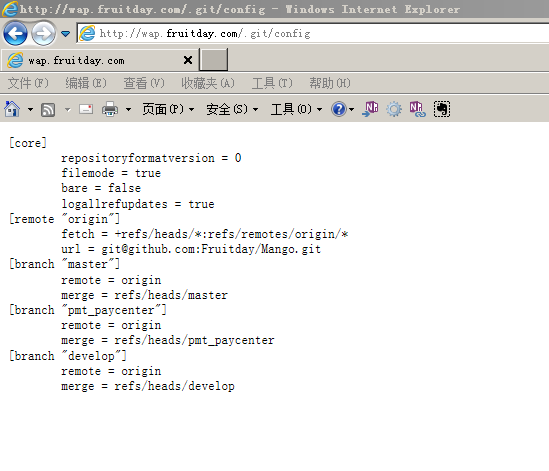
Task: Click the [branch "pmt_paycenter"] header
Action: pos(88,310)
